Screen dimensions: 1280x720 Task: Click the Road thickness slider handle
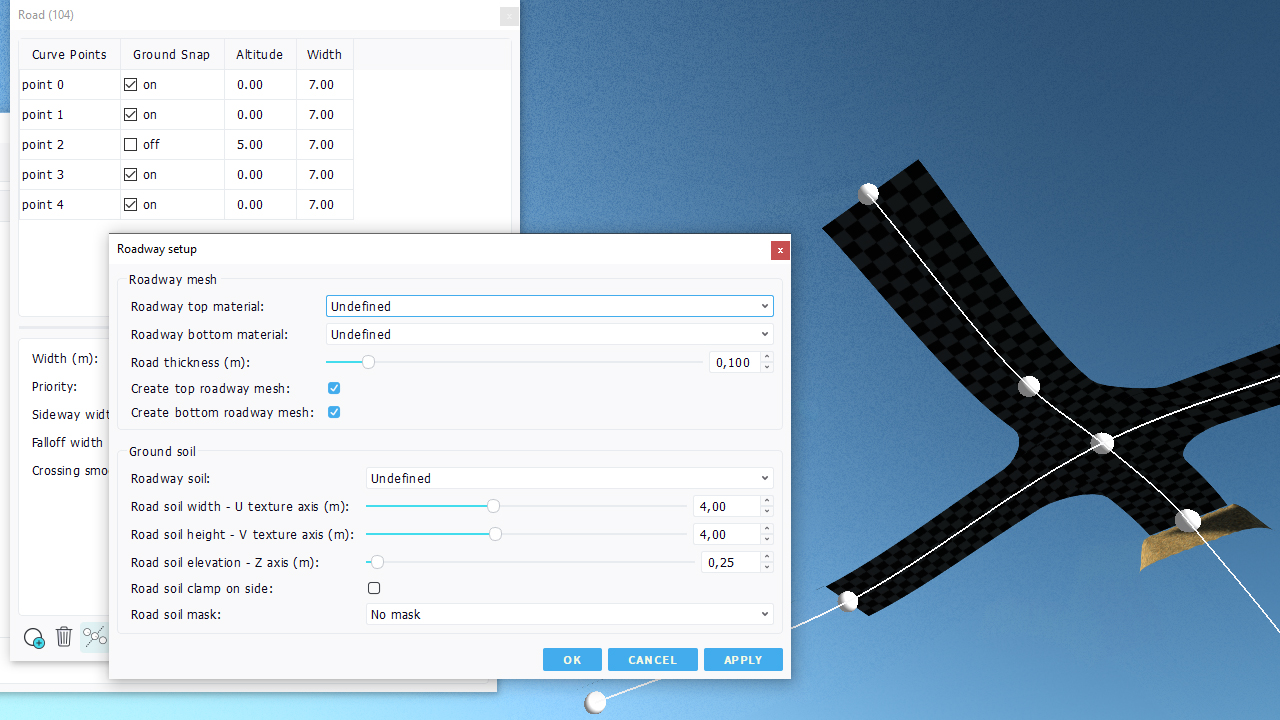pos(368,362)
